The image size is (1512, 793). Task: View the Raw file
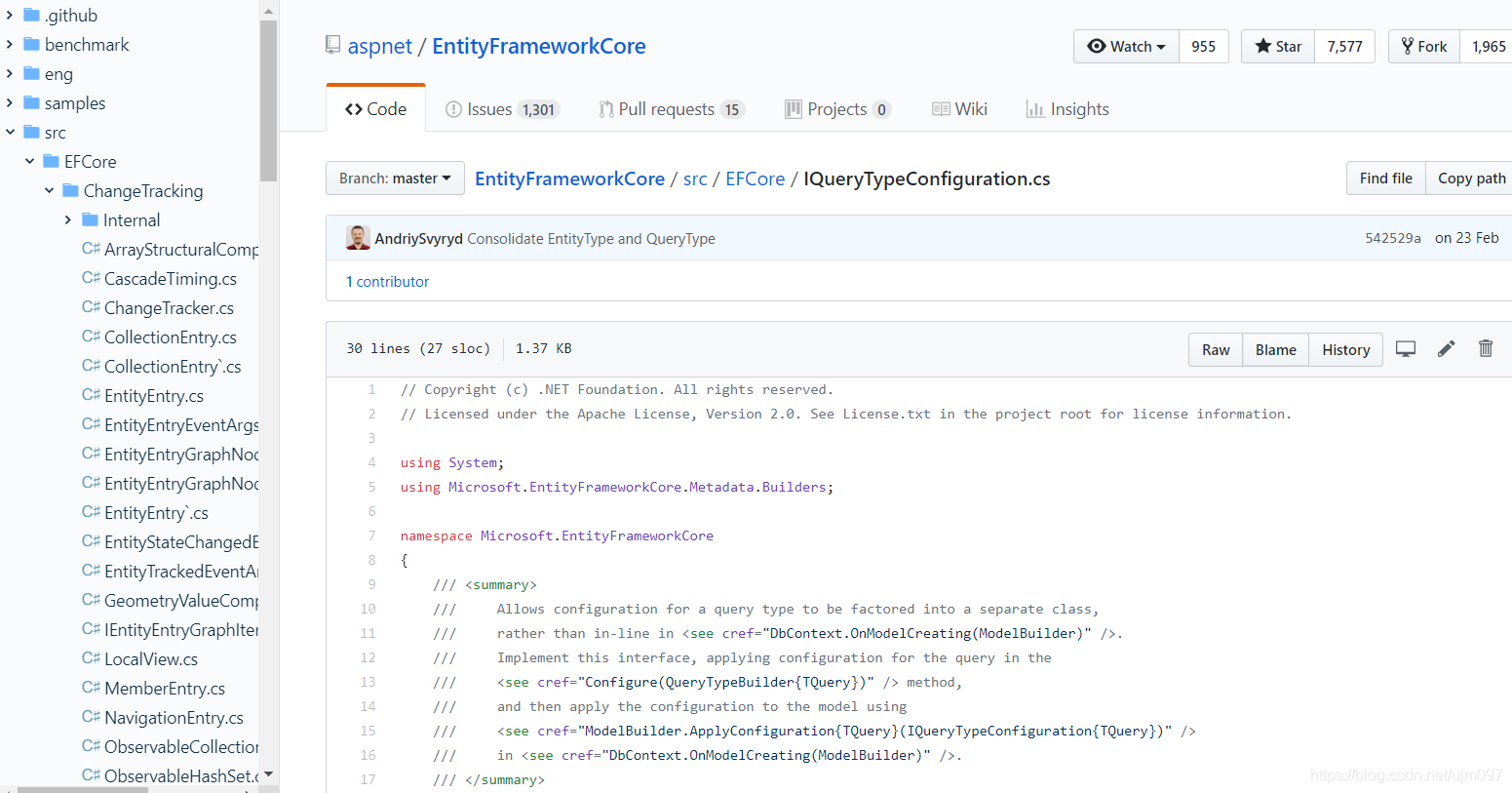(x=1216, y=349)
